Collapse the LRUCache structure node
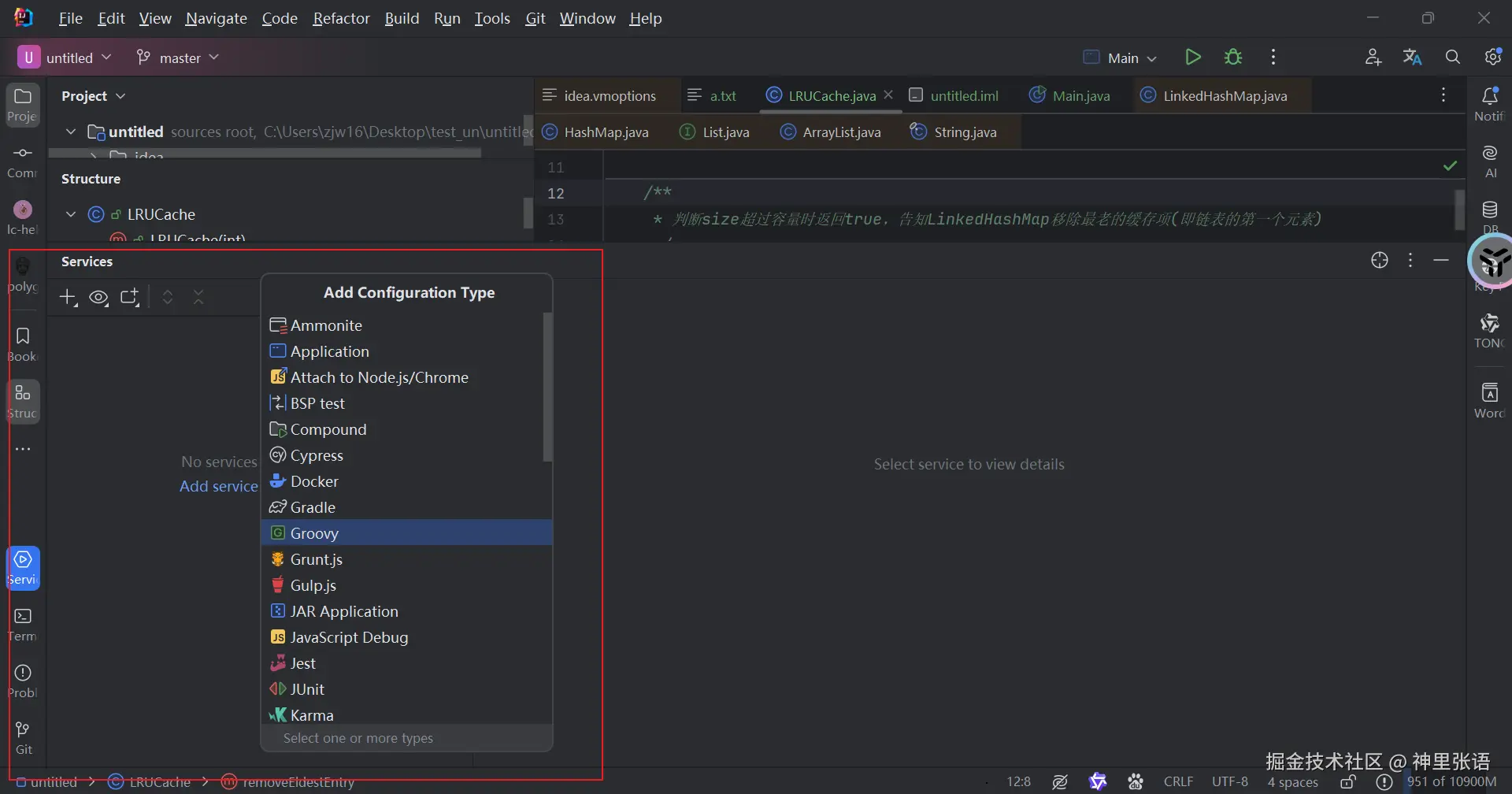The width and height of the screenshot is (1512, 794). [x=71, y=214]
